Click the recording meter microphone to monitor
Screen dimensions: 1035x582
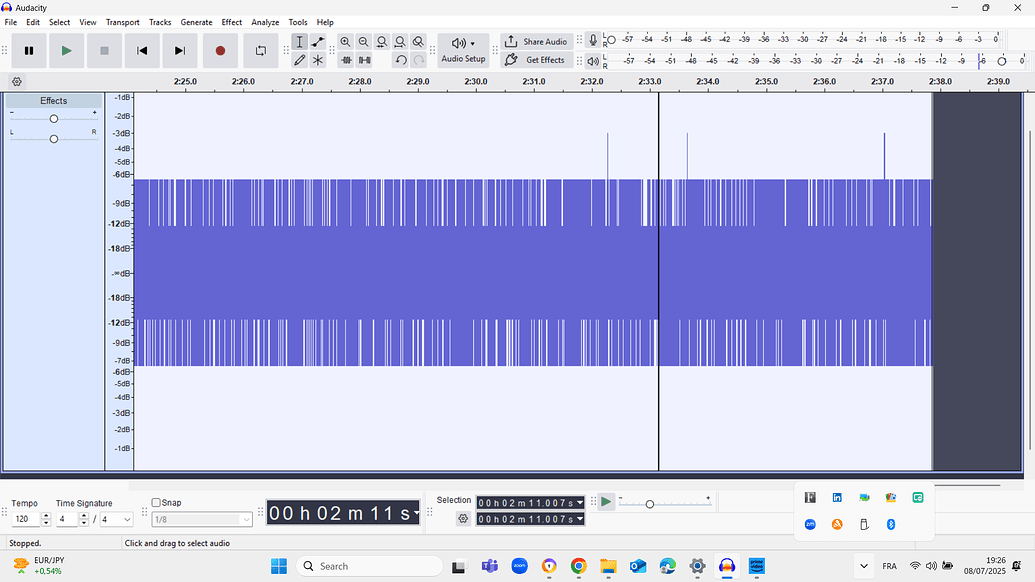tap(592, 40)
